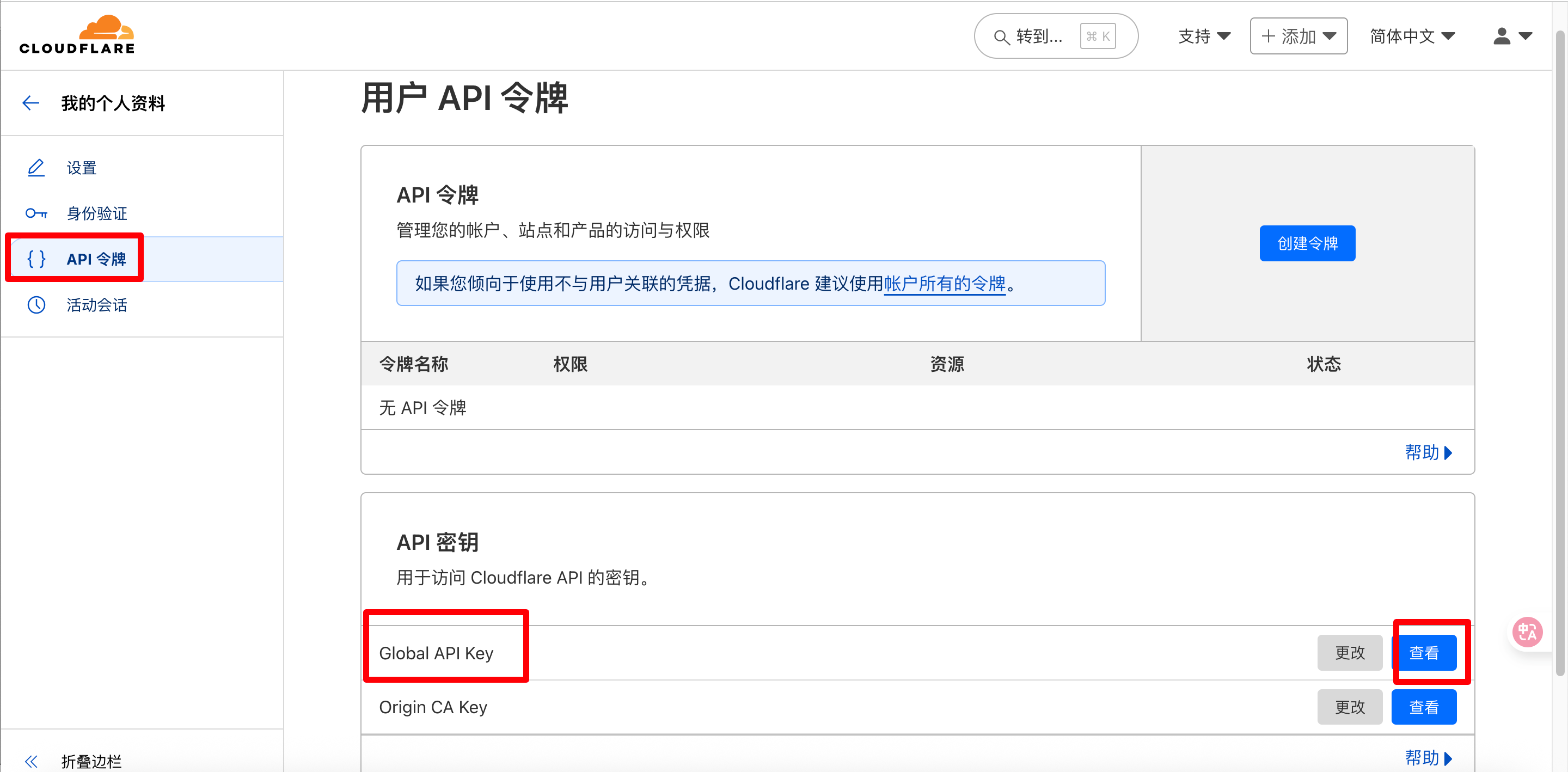Click the pencil icon for 设置
Image resolution: width=1568 pixels, height=772 pixels.
[36, 168]
